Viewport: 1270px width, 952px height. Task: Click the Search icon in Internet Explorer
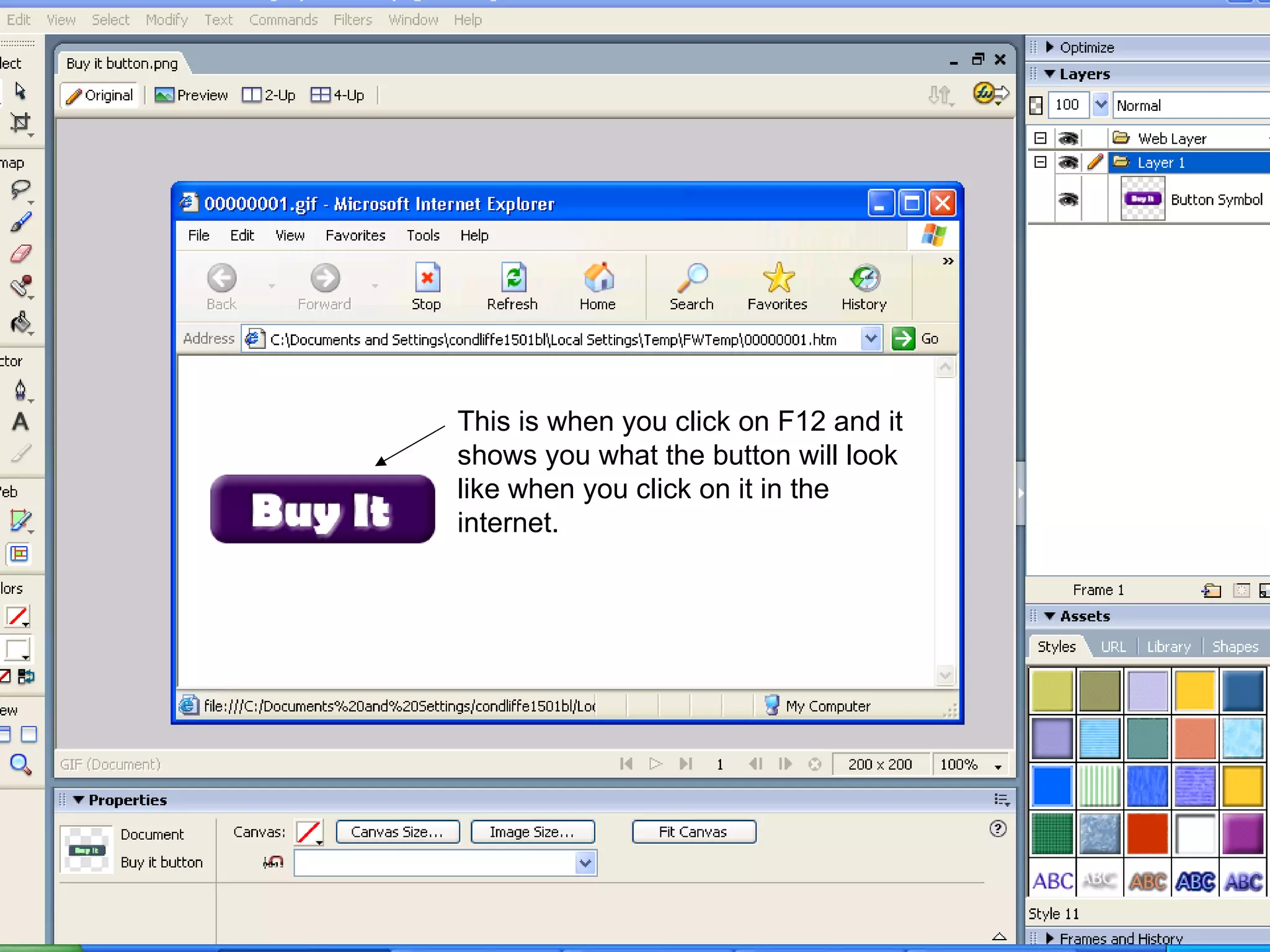[691, 286]
